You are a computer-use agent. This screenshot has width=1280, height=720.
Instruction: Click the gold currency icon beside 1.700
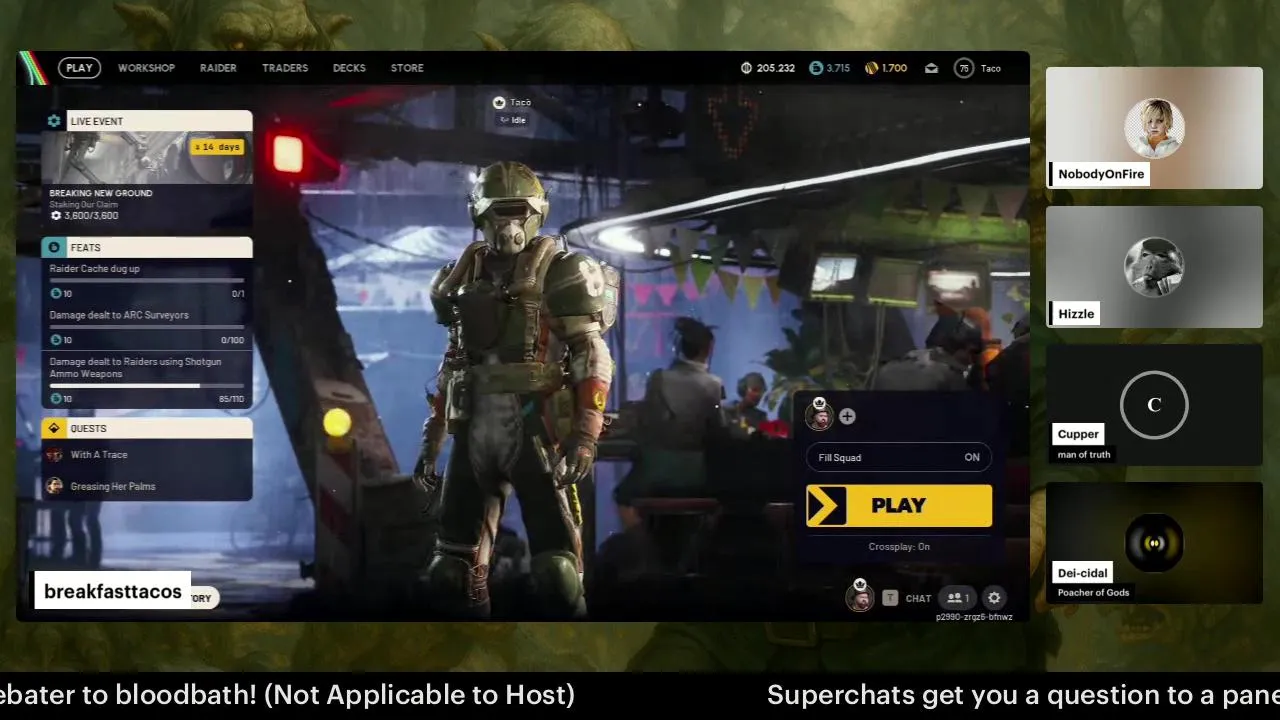[871, 68]
